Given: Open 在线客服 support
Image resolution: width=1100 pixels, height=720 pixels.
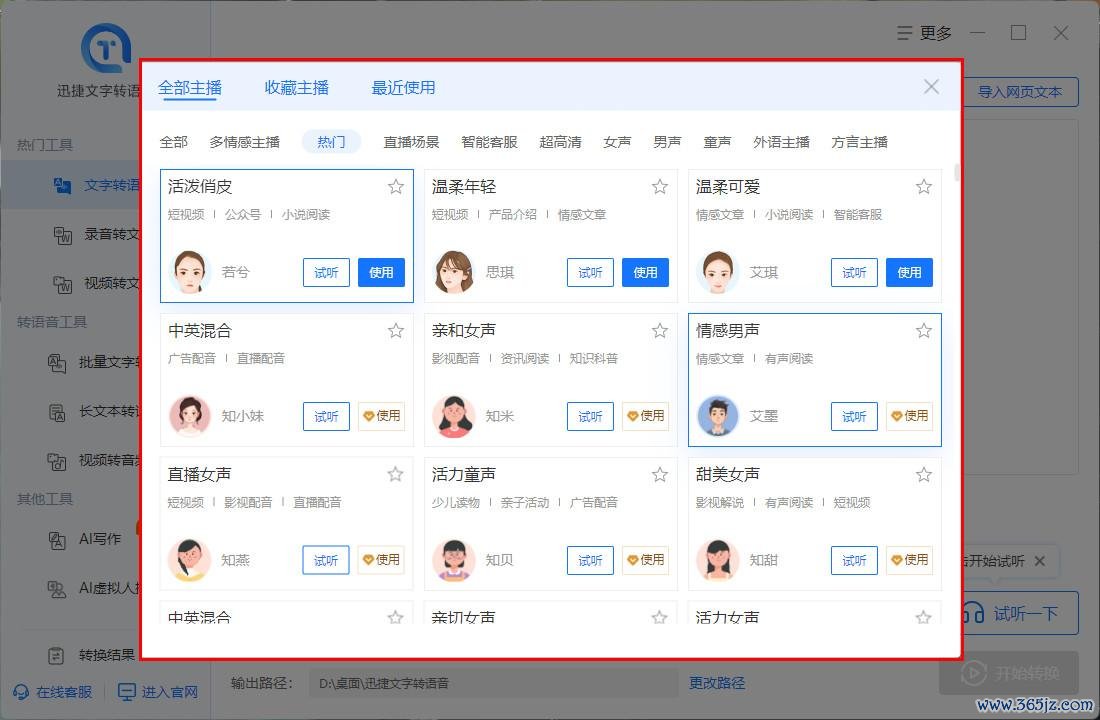Looking at the screenshot, I should tap(53, 691).
